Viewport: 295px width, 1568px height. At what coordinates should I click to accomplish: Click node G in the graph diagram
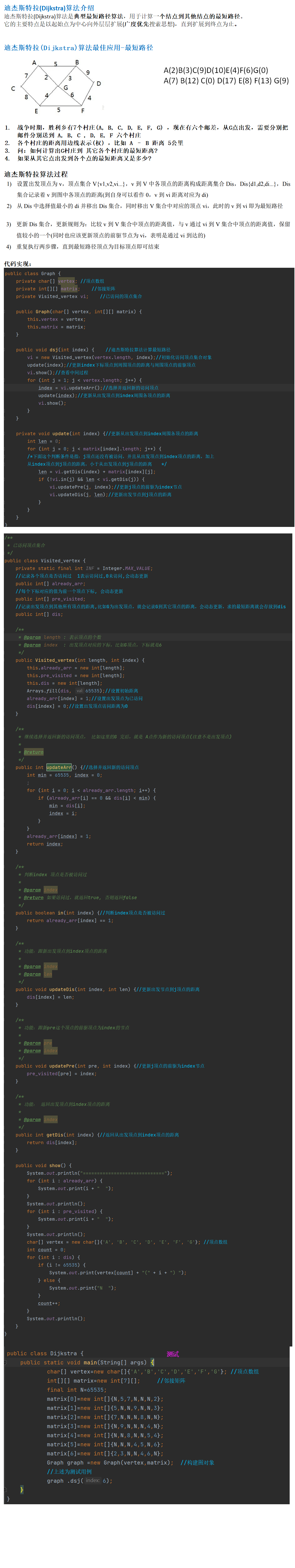pos(66,88)
